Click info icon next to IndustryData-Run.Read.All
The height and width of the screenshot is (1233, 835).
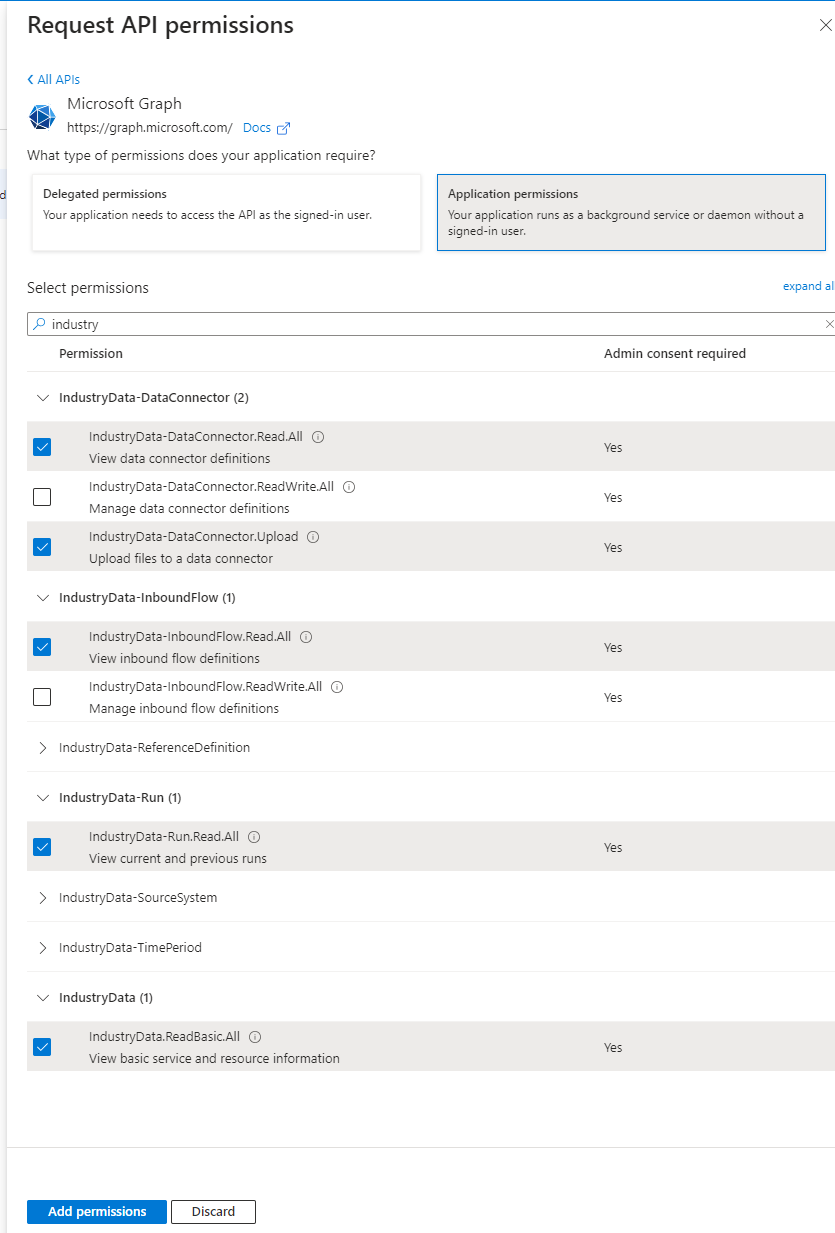point(254,837)
